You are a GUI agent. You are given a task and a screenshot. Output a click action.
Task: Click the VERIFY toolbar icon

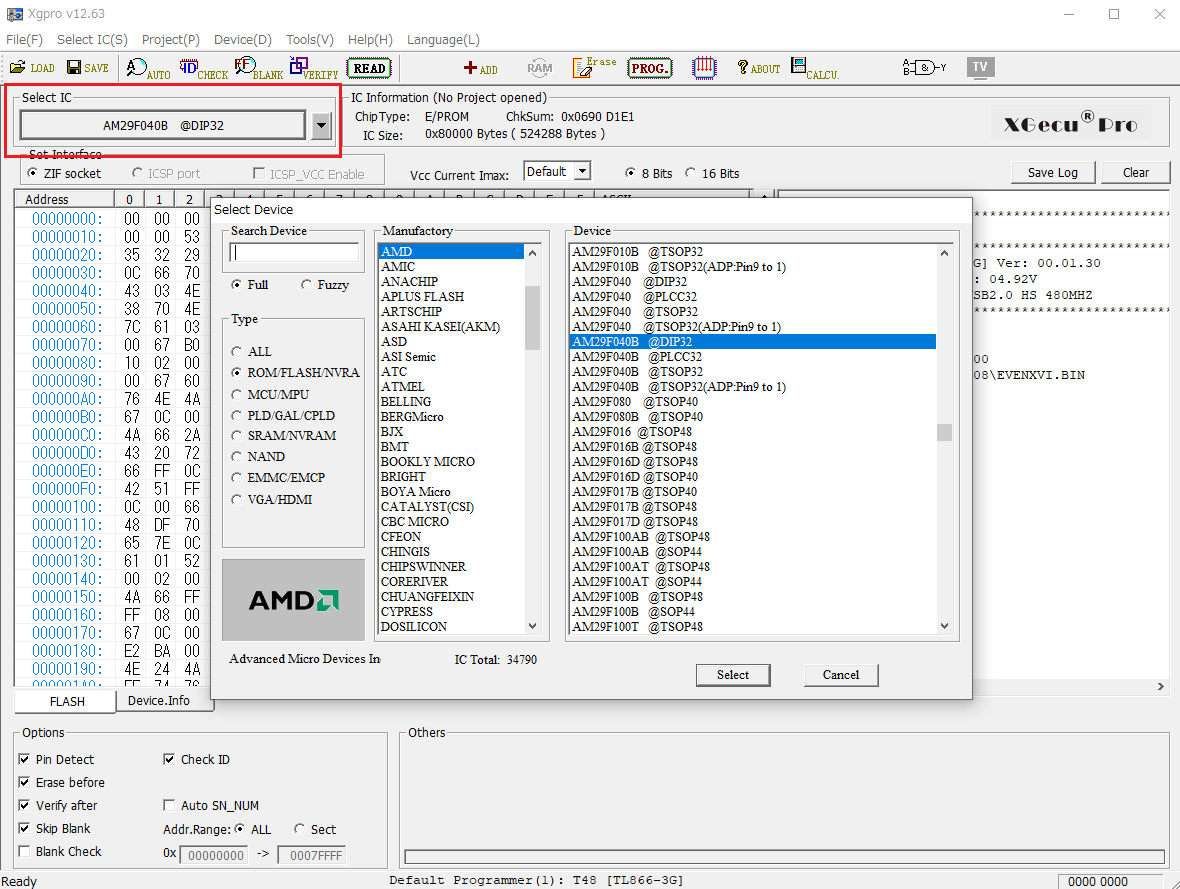tap(313, 69)
